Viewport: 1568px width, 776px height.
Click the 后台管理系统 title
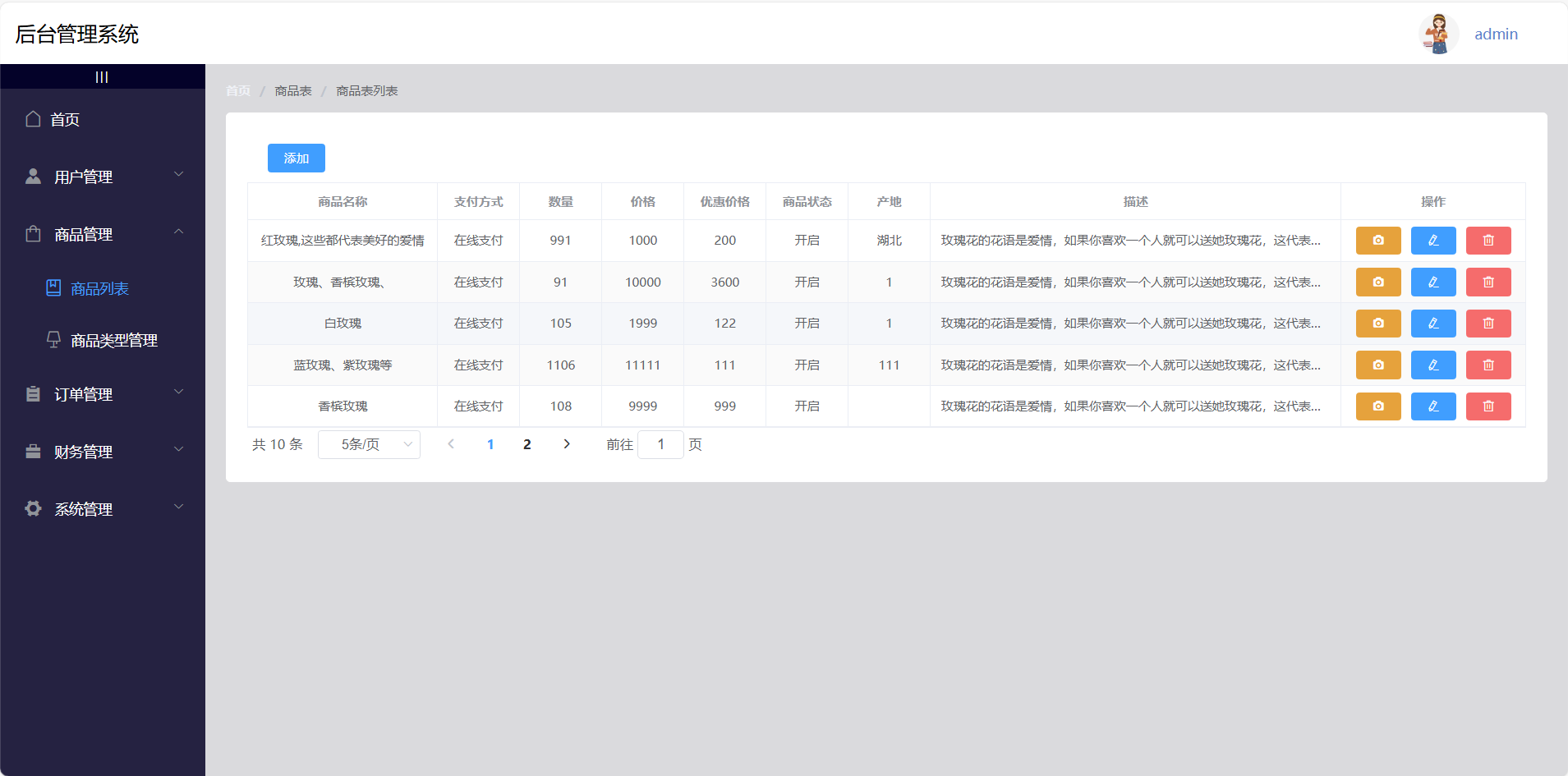click(x=77, y=34)
